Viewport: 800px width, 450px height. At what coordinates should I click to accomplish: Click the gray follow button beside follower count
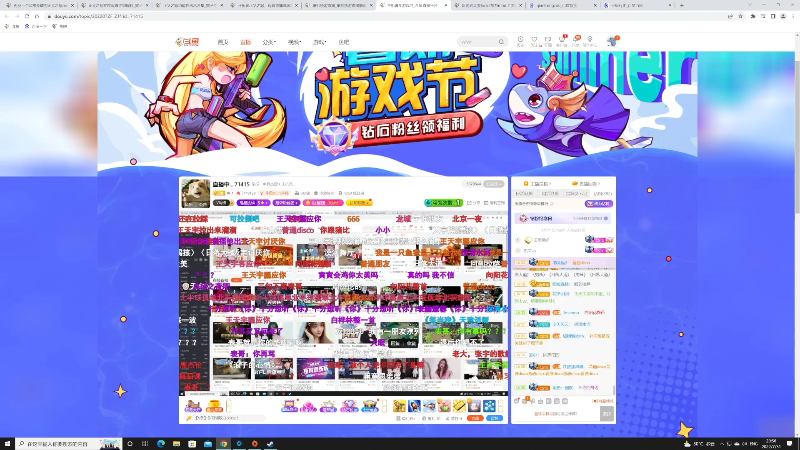[494, 184]
